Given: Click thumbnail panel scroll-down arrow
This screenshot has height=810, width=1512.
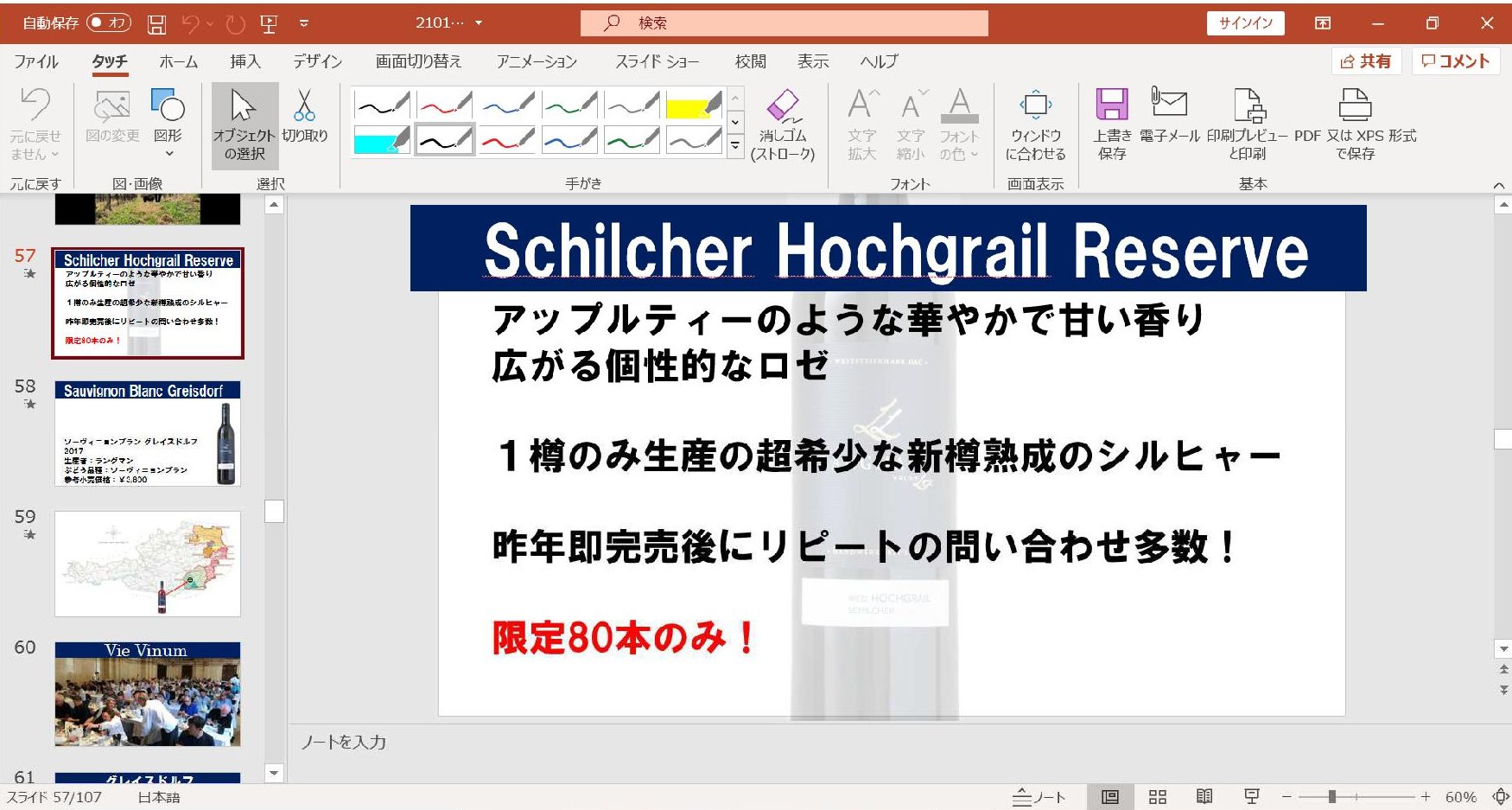Looking at the screenshot, I should 274,773.
